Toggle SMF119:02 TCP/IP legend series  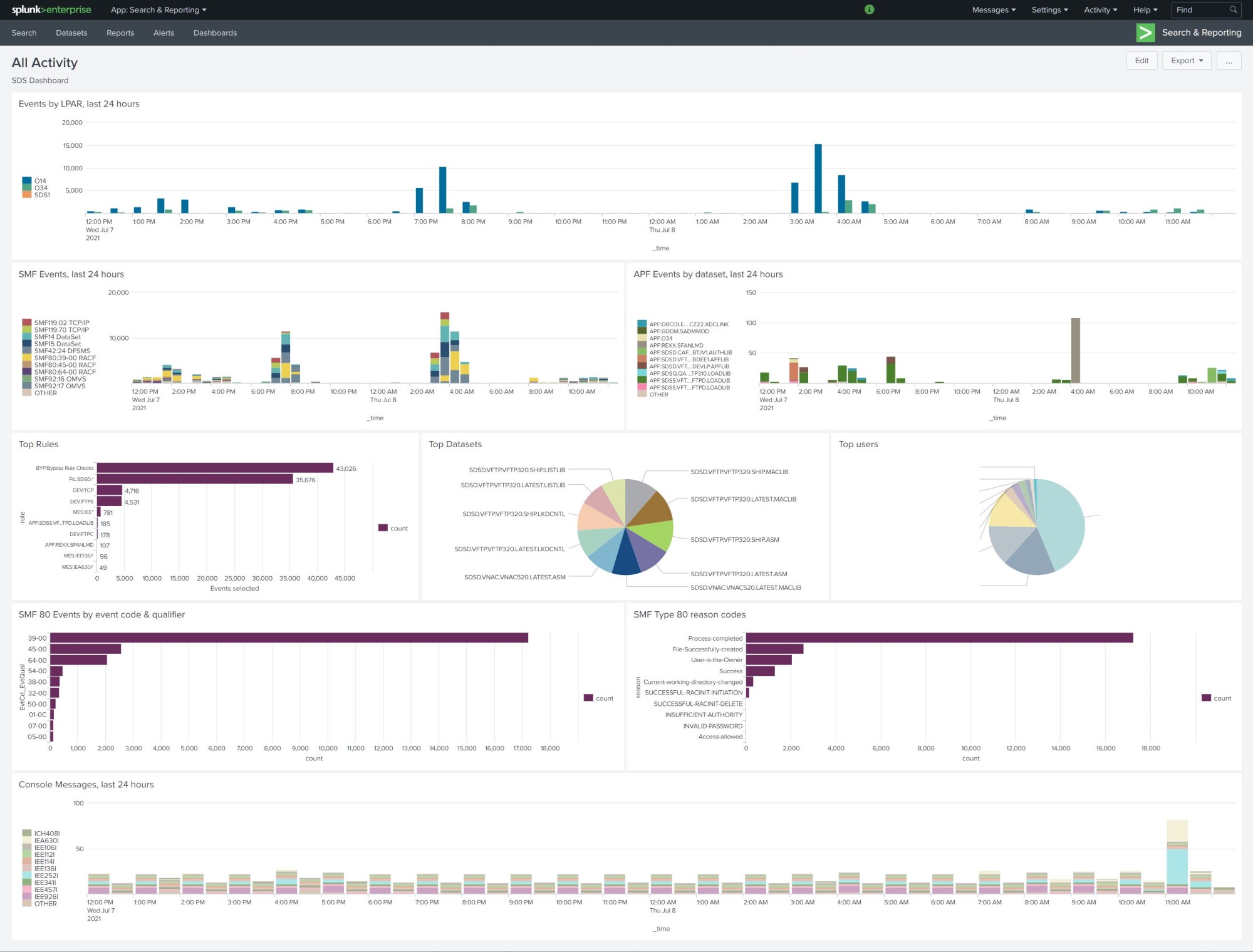(x=61, y=323)
